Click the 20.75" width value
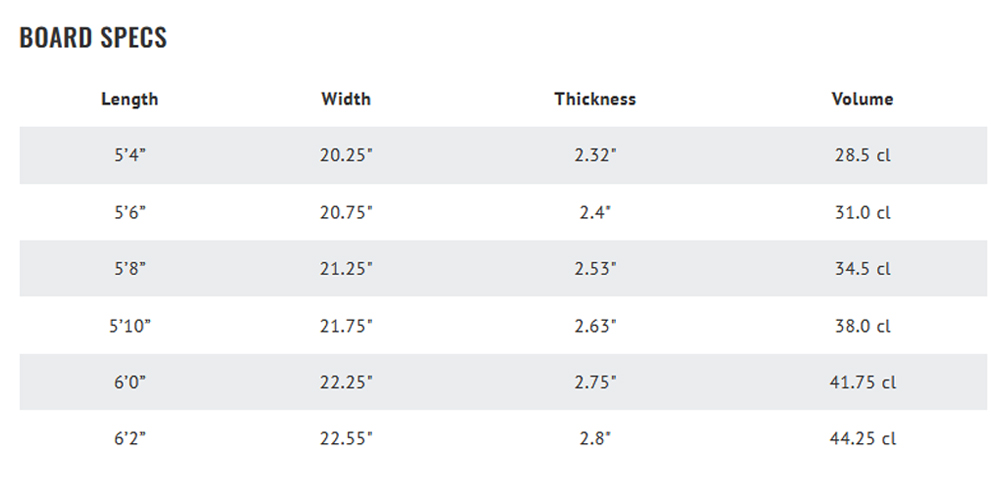The image size is (1000, 481). tap(346, 212)
